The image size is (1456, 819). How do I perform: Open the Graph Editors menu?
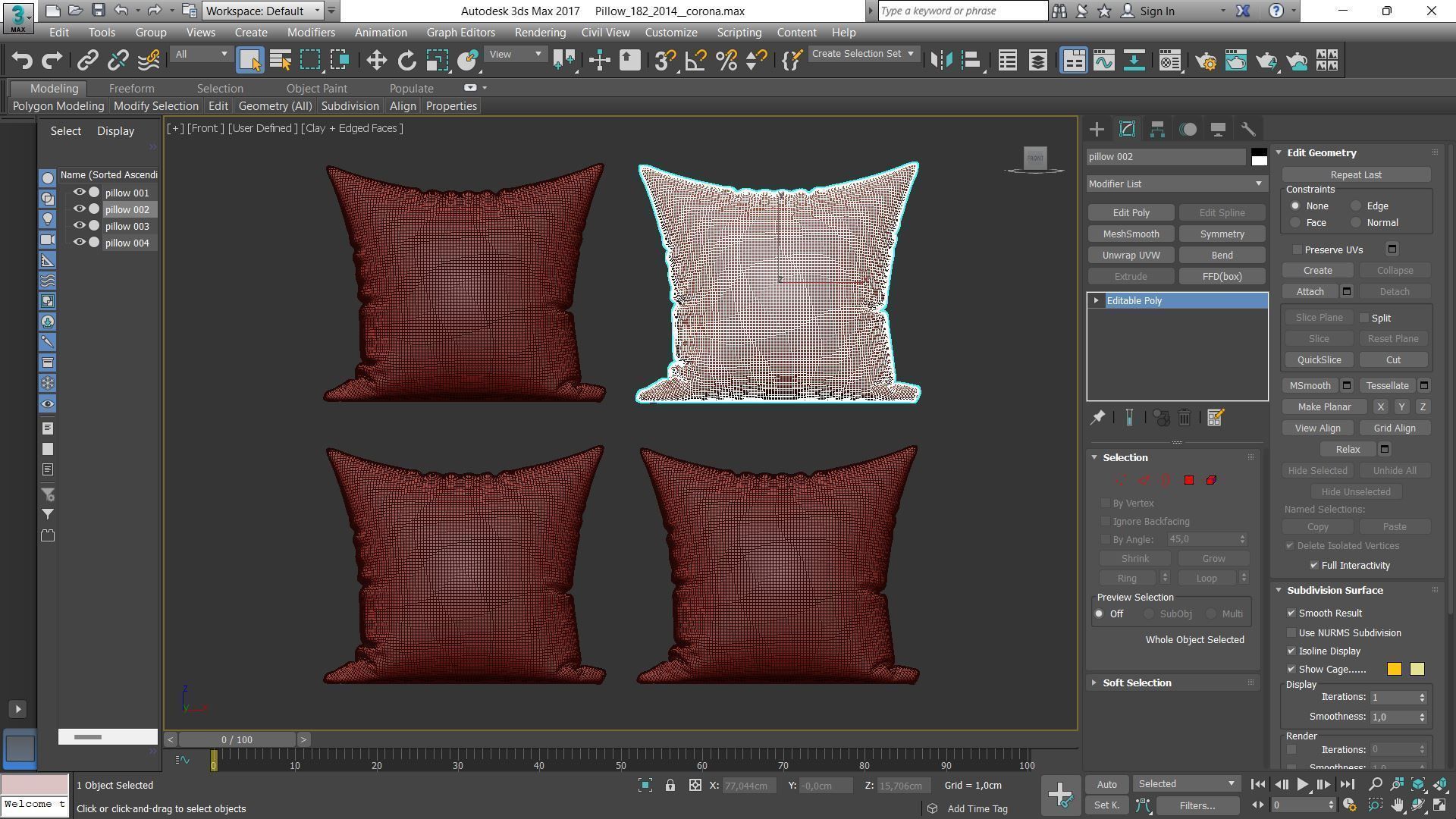click(460, 33)
